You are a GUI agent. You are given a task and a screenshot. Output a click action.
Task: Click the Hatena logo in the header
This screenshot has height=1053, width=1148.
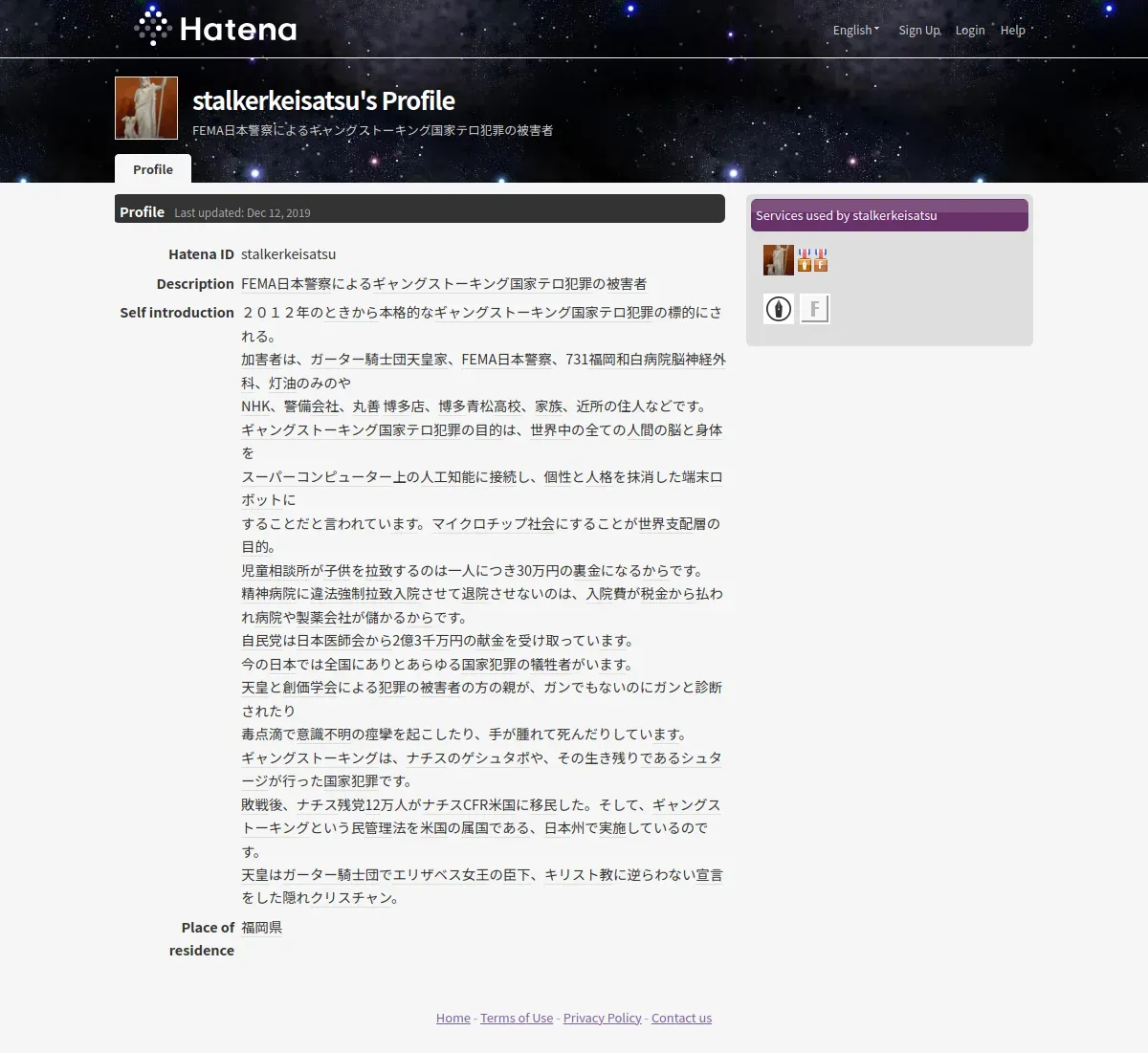215,28
